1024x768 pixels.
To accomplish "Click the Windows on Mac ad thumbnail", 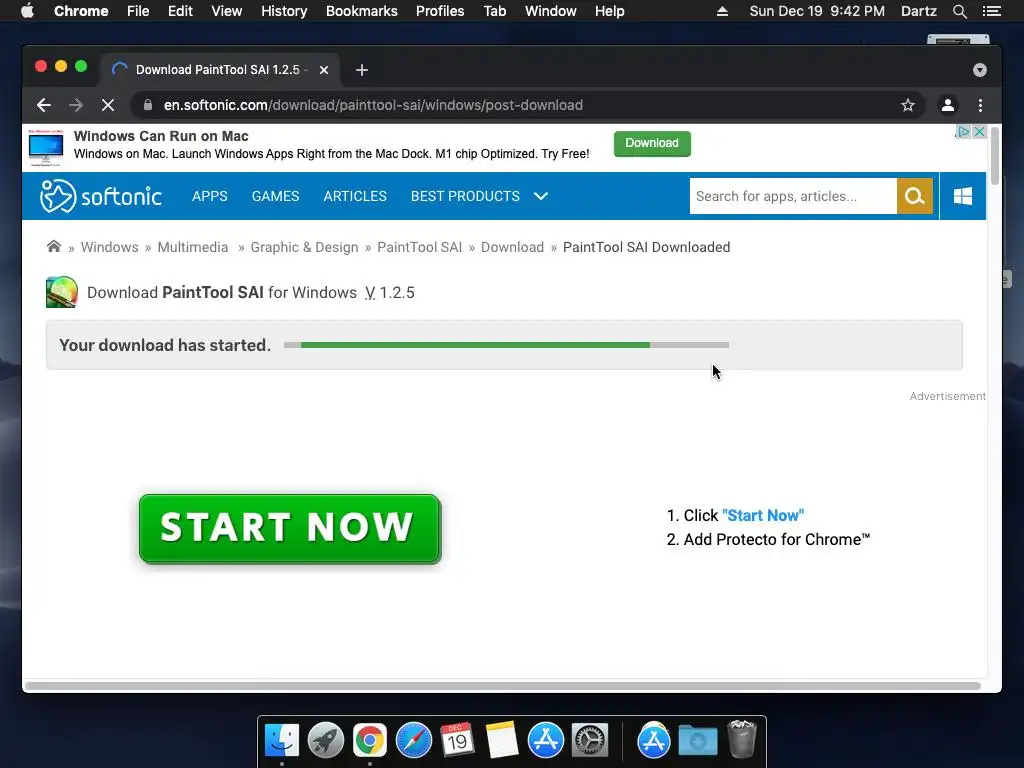I will 46,148.
